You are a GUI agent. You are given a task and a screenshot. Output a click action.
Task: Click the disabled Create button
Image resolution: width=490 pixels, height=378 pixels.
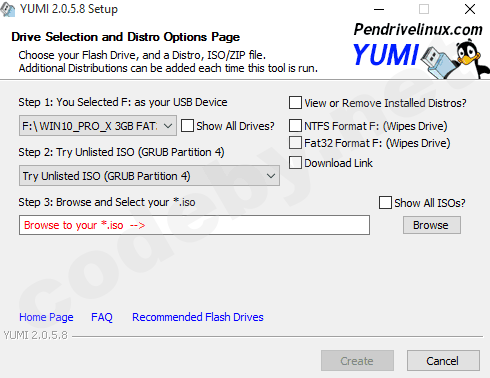[x=357, y=361]
